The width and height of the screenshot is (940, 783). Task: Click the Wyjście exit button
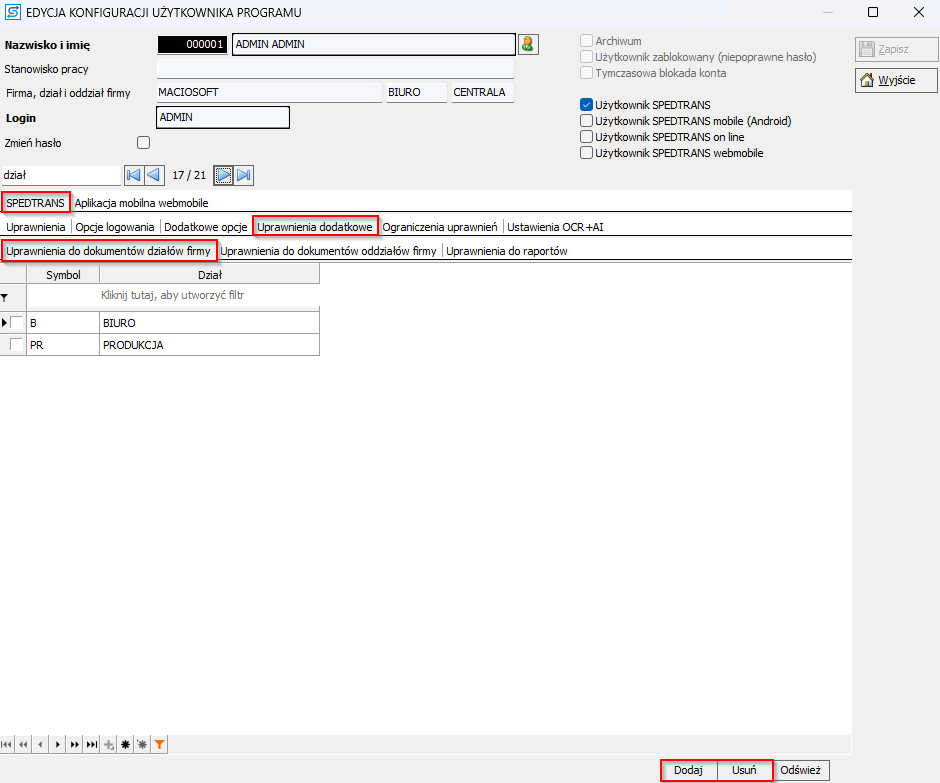pos(896,81)
